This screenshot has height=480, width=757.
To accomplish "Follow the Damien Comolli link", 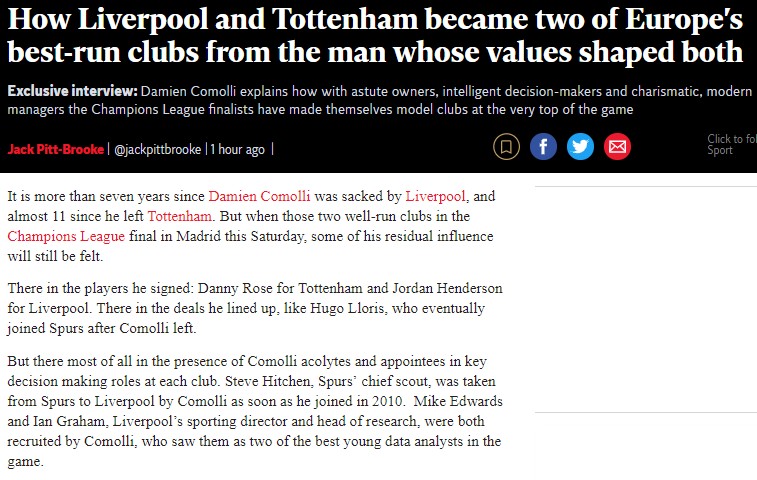I will coord(259,196).
